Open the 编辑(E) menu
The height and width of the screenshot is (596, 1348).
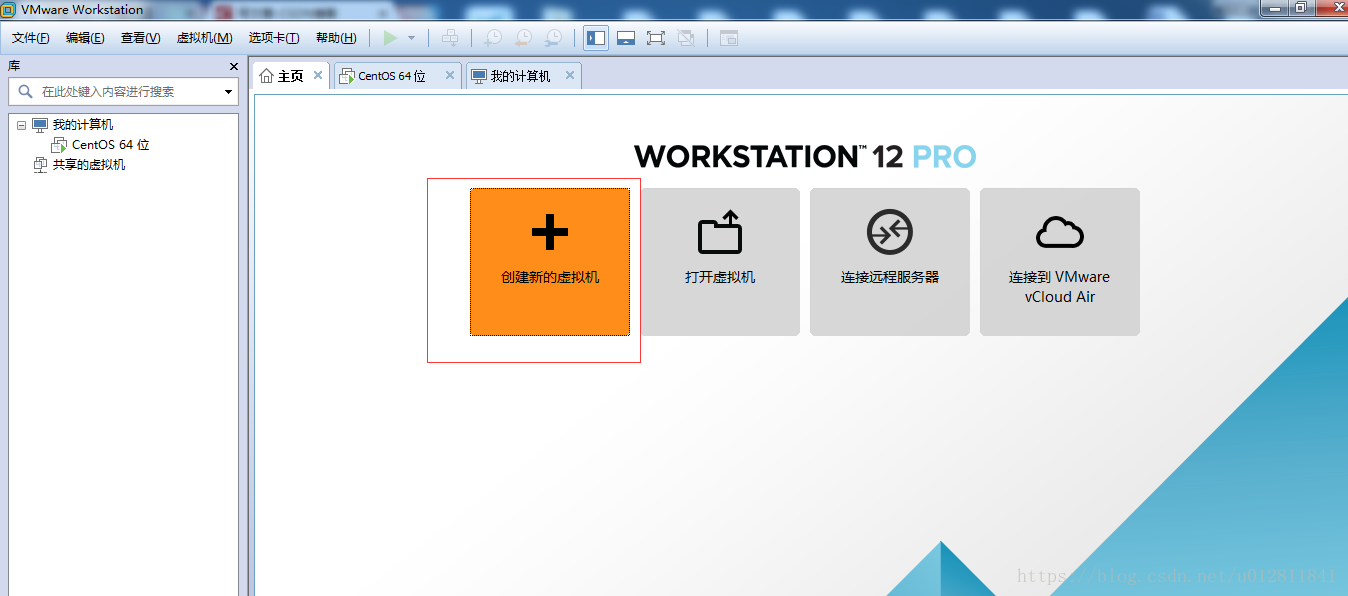[85, 38]
